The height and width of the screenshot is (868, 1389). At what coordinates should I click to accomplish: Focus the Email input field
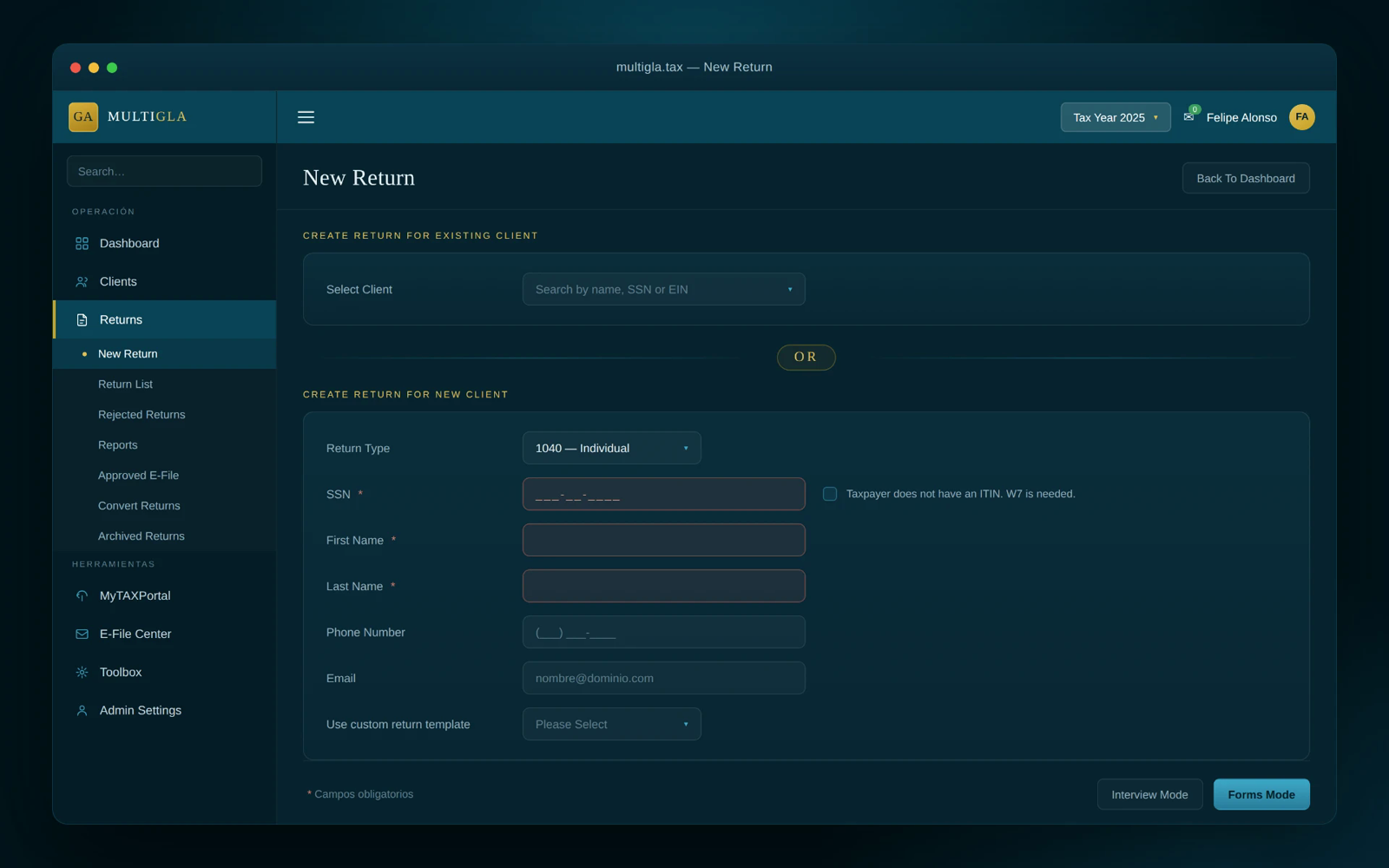664,678
